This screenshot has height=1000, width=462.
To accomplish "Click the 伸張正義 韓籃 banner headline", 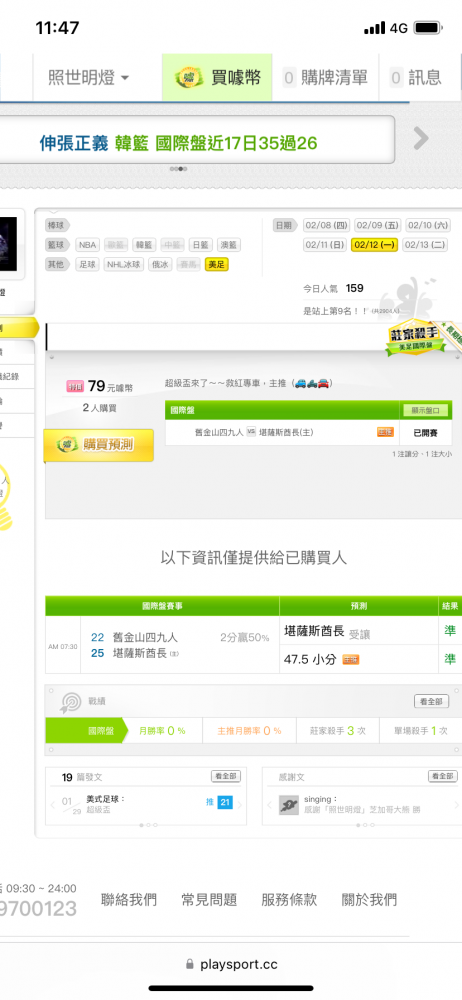I will tap(178, 143).
